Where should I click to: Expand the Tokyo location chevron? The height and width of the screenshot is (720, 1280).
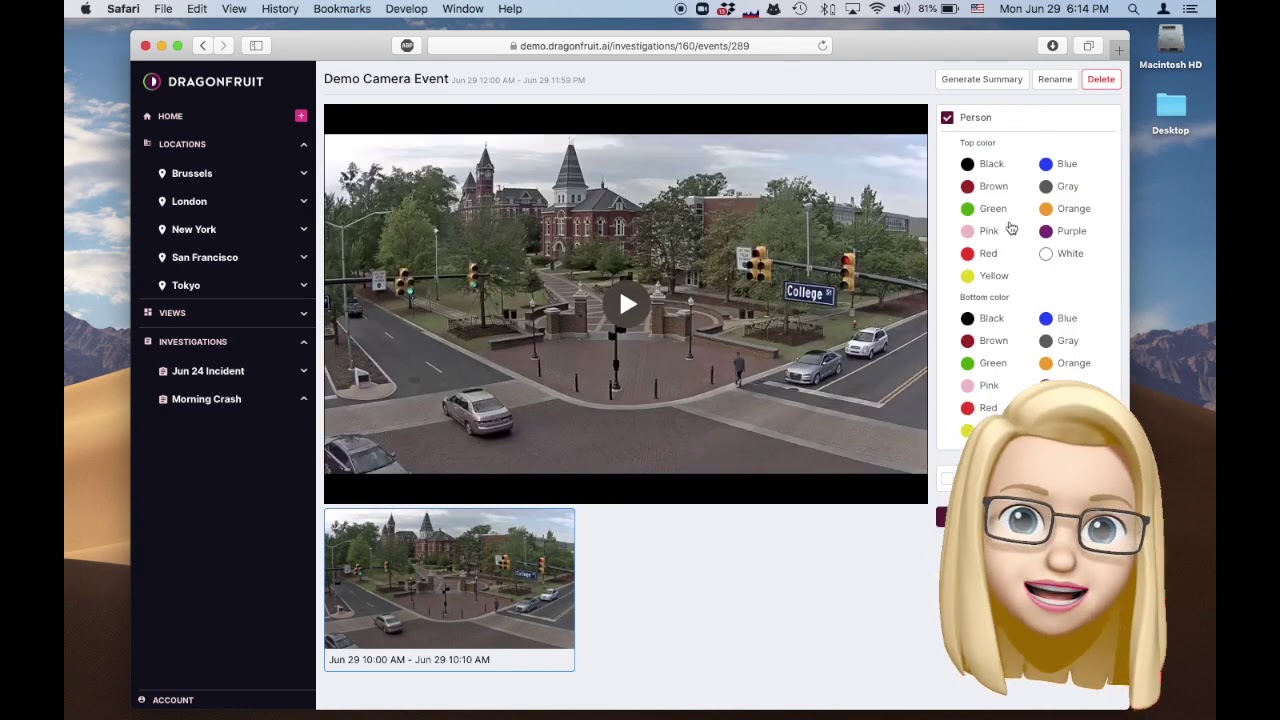click(303, 285)
